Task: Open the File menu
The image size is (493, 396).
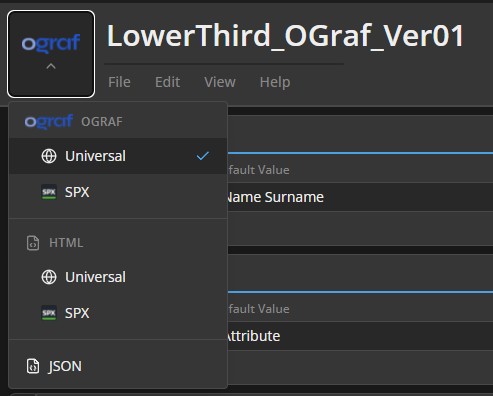Action: pos(119,82)
